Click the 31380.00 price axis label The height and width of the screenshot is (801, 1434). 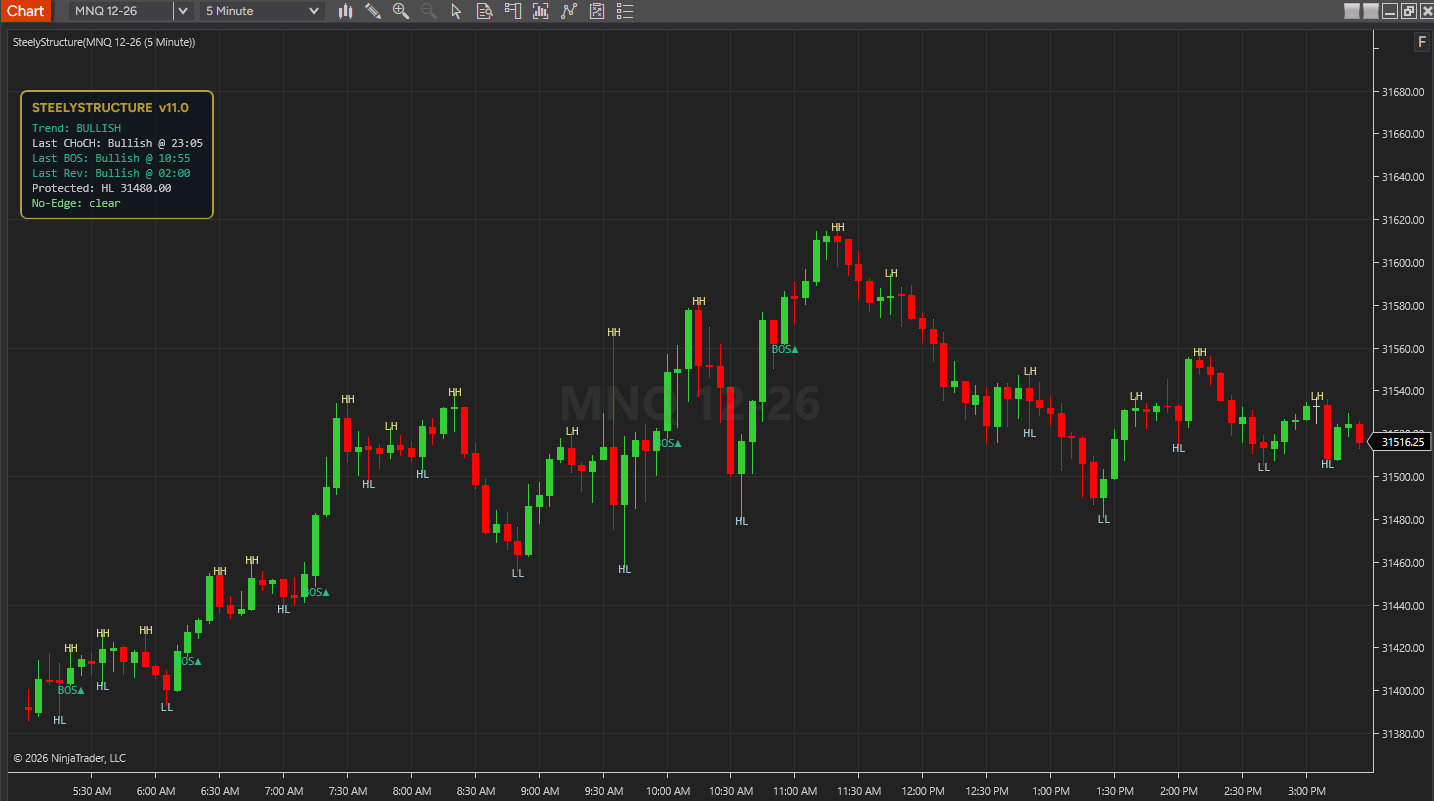click(x=1402, y=734)
